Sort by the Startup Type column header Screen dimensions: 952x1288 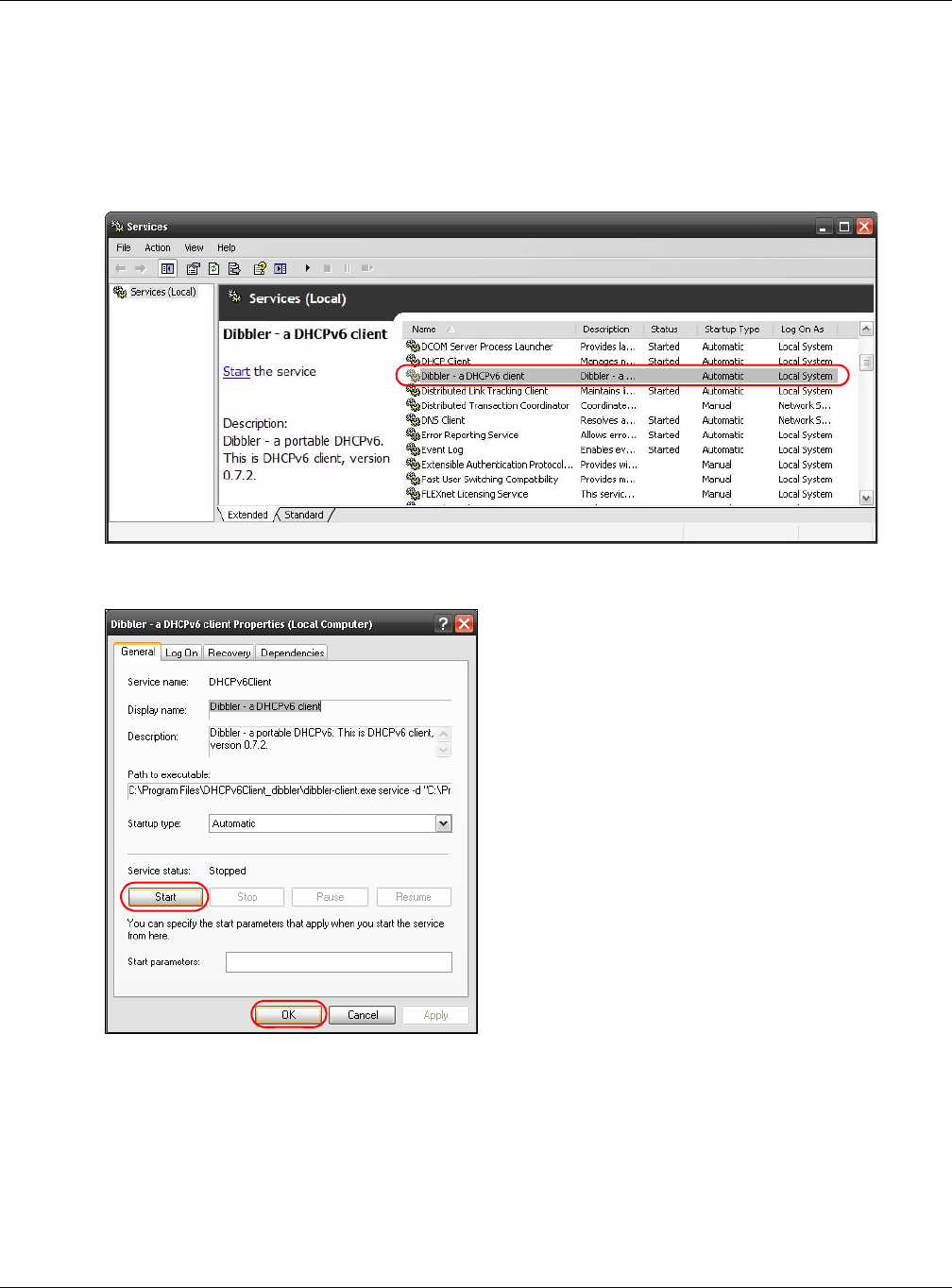pos(736,330)
